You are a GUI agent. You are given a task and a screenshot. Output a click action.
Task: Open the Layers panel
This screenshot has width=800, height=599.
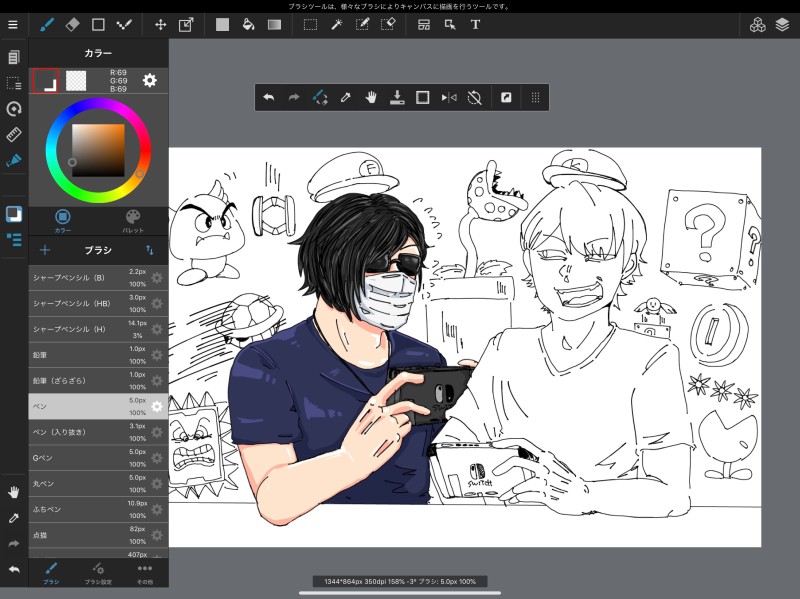pyautogui.click(x=782, y=24)
